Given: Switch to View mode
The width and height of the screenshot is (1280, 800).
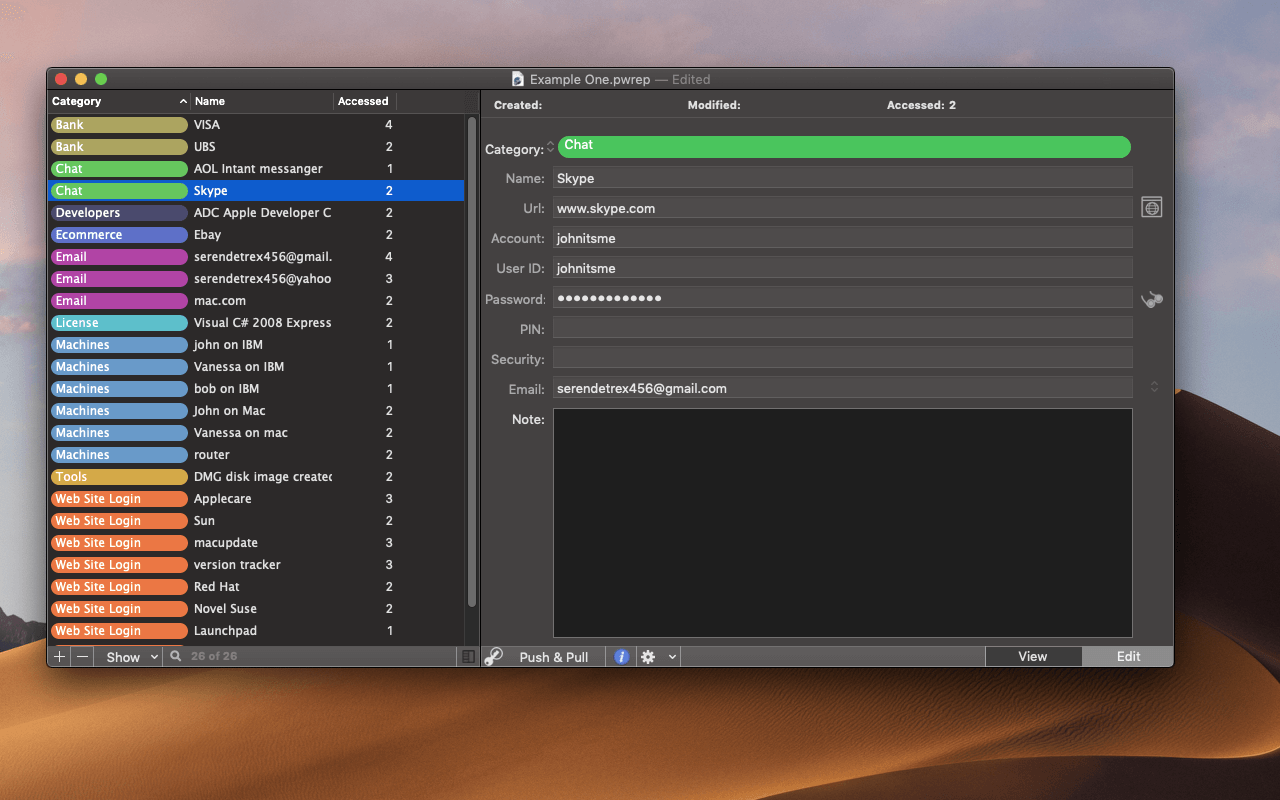Looking at the screenshot, I should pyautogui.click(x=1032, y=657).
